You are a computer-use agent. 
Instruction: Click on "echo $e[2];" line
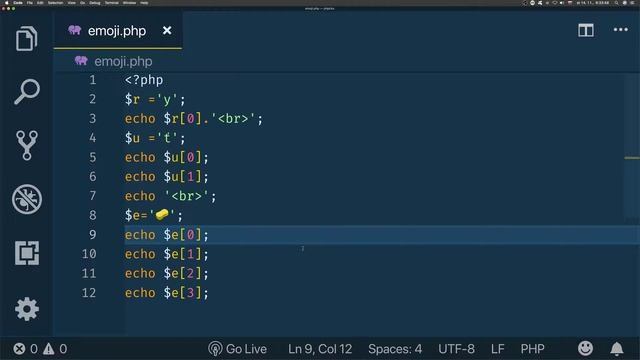[167, 273]
